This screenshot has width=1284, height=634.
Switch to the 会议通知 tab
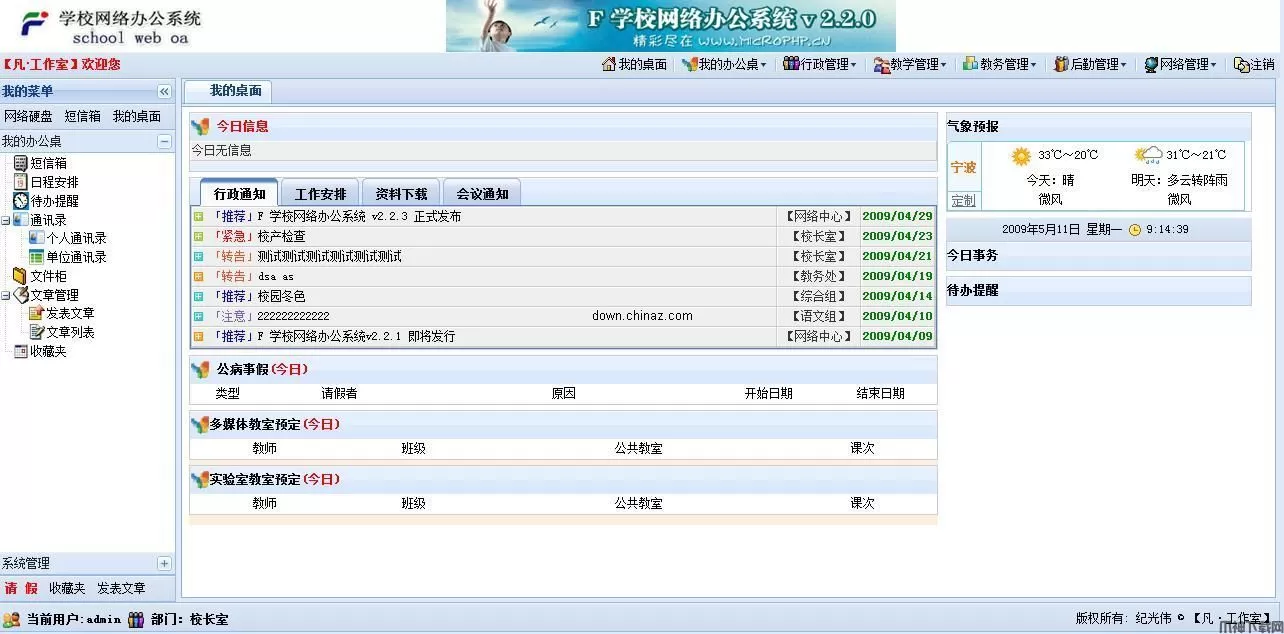click(x=482, y=192)
